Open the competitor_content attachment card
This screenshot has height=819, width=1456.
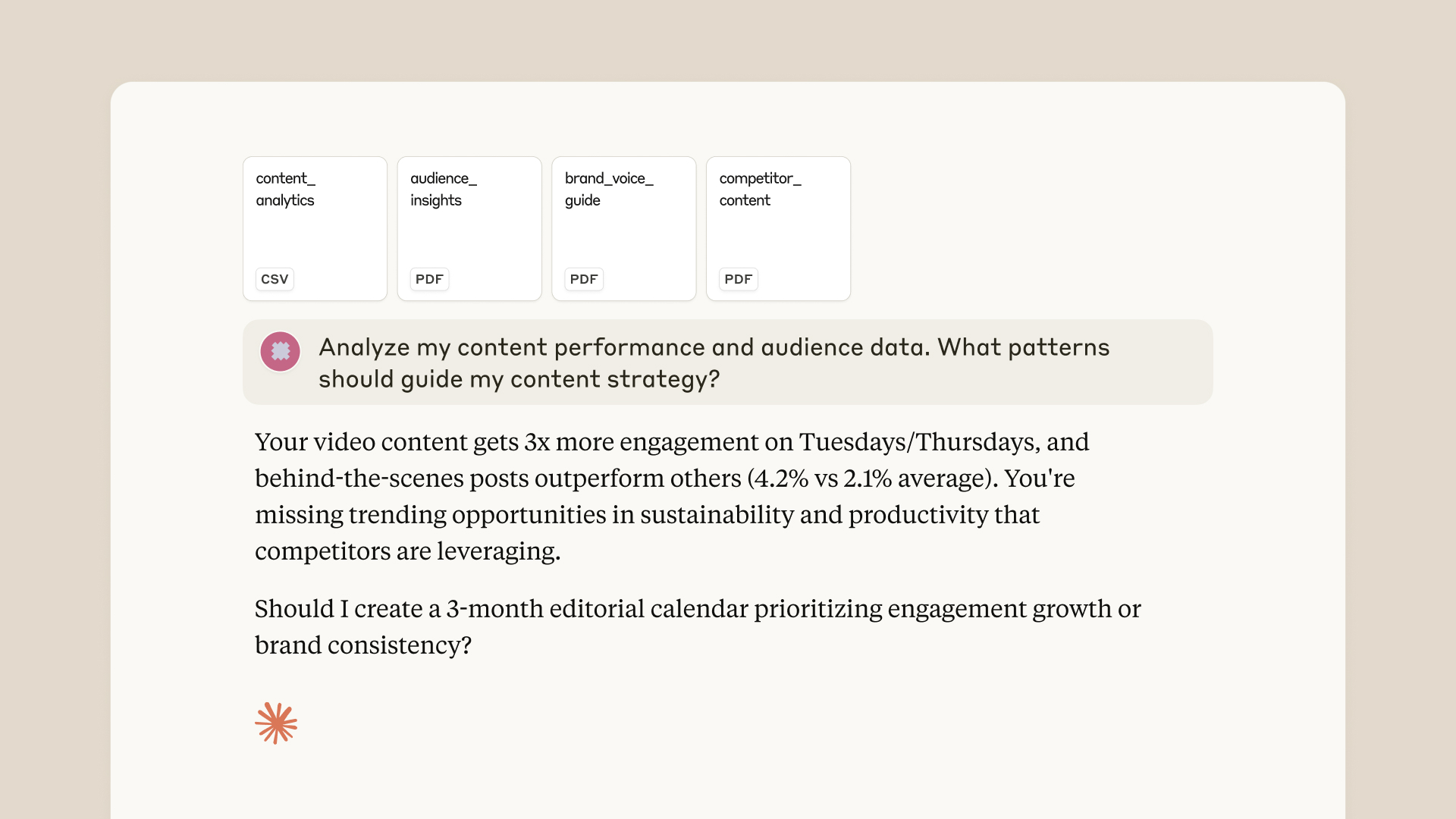pyautogui.click(x=778, y=228)
